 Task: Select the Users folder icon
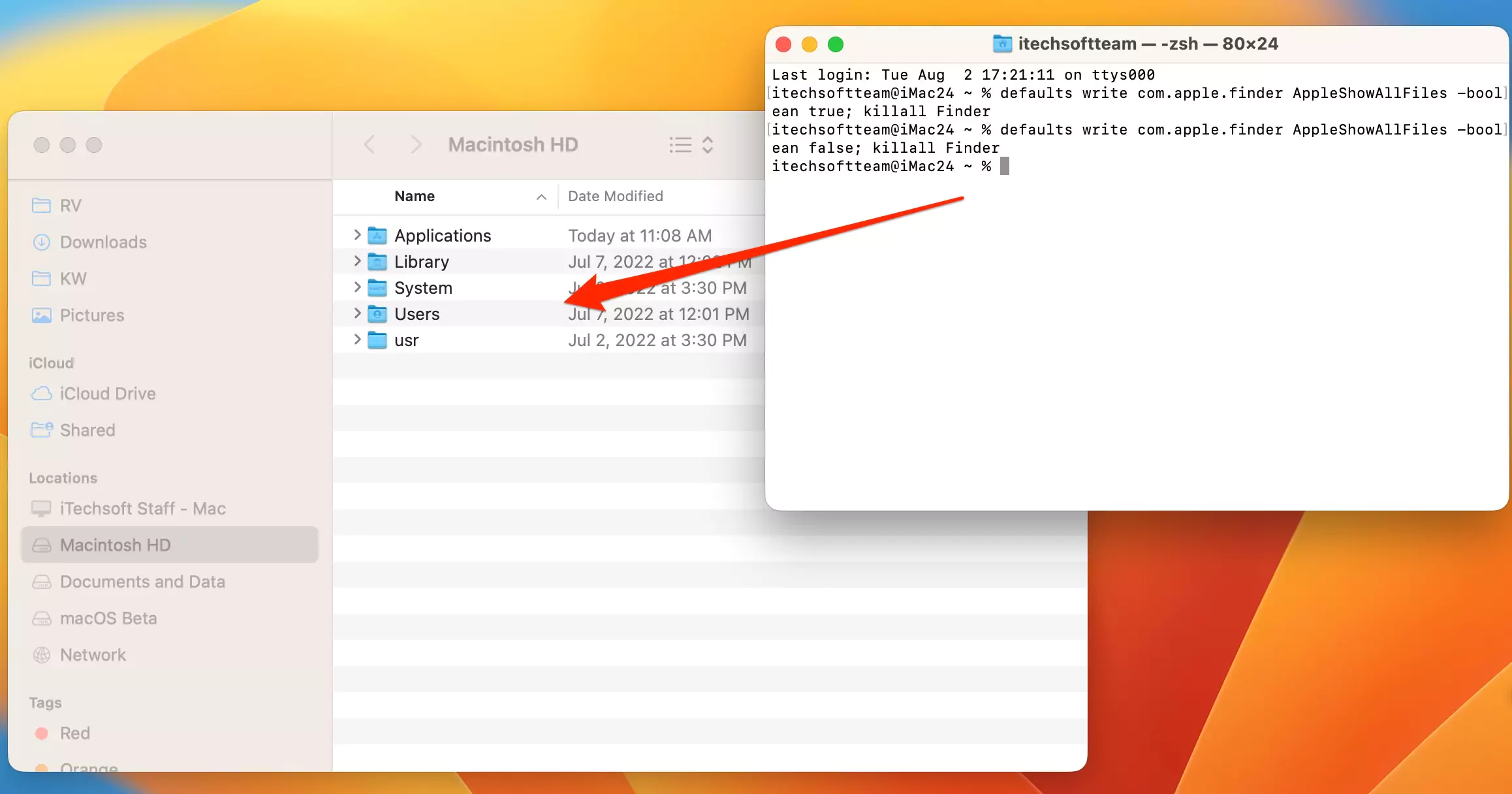click(x=377, y=313)
